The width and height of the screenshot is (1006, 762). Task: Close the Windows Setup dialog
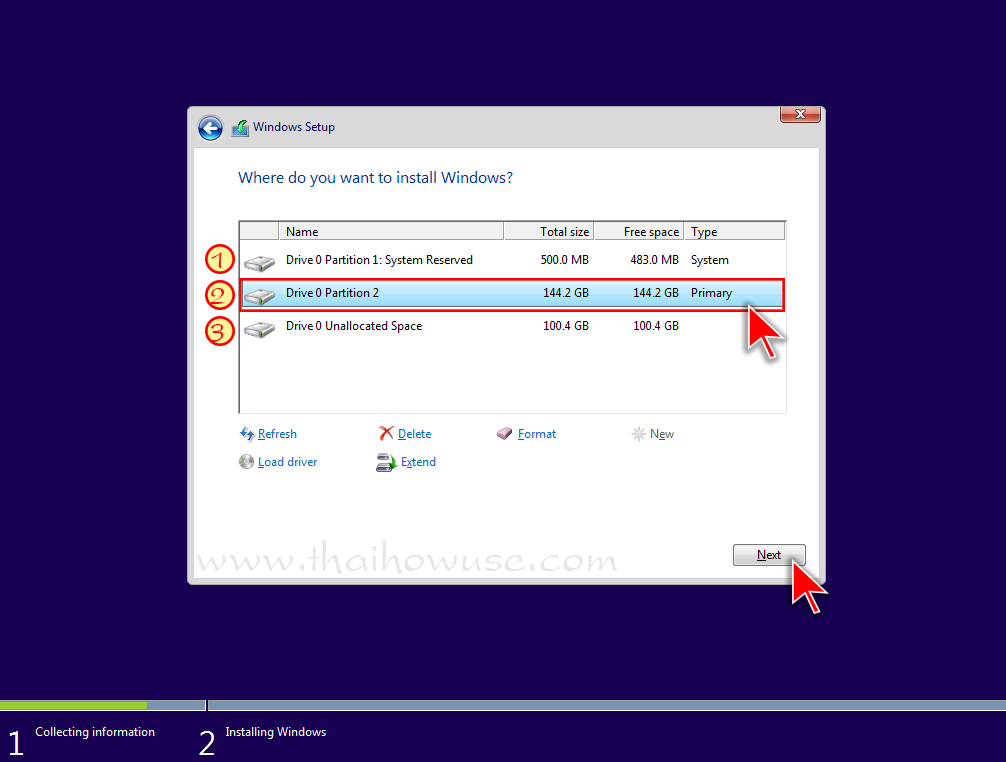800,114
